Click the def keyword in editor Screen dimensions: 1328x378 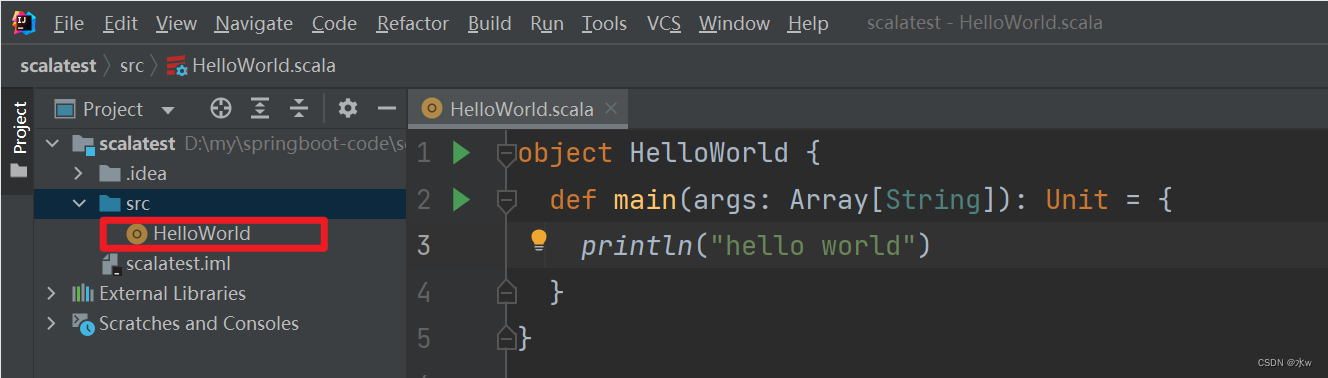click(573, 200)
